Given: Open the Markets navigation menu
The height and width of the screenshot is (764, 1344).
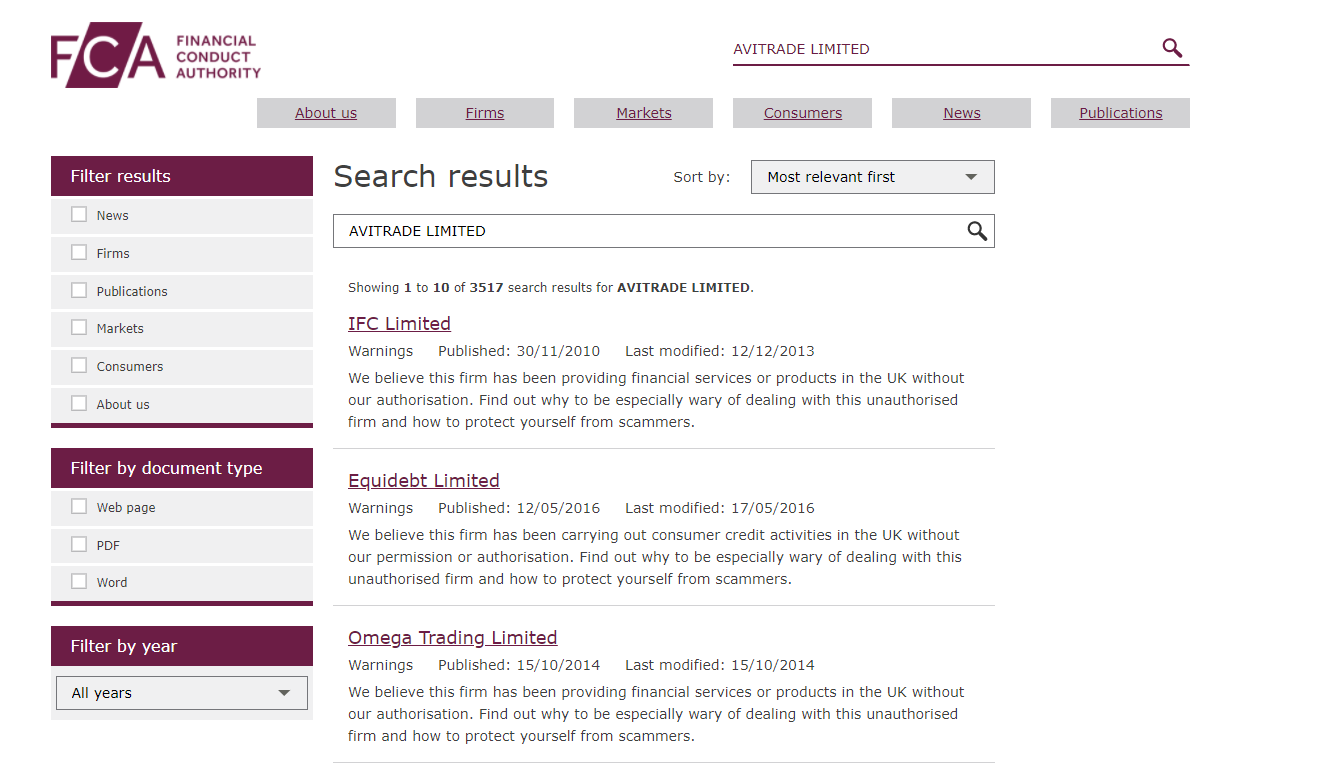Looking at the screenshot, I should tap(644, 113).
